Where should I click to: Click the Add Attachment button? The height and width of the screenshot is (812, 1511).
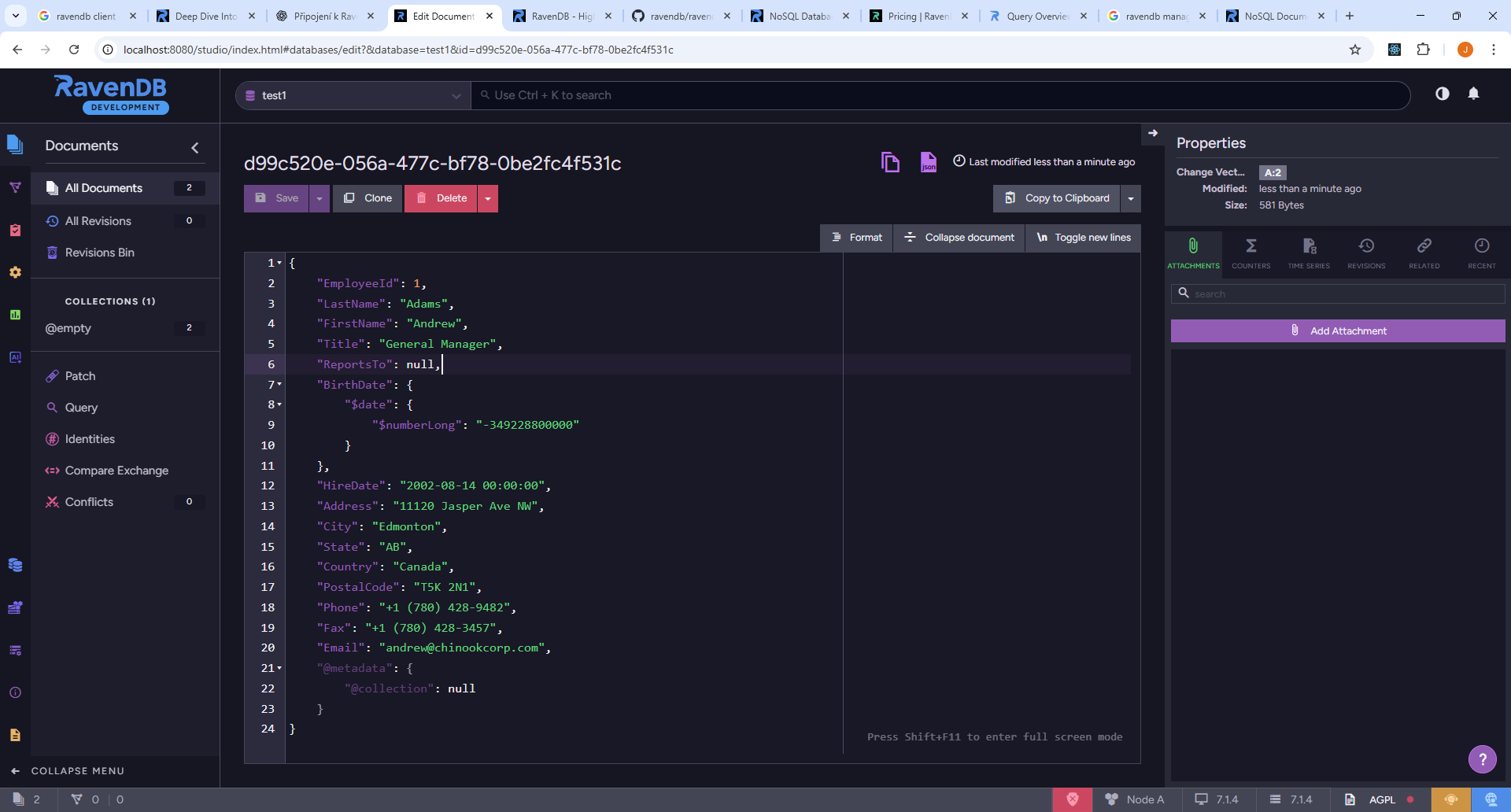coord(1337,331)
